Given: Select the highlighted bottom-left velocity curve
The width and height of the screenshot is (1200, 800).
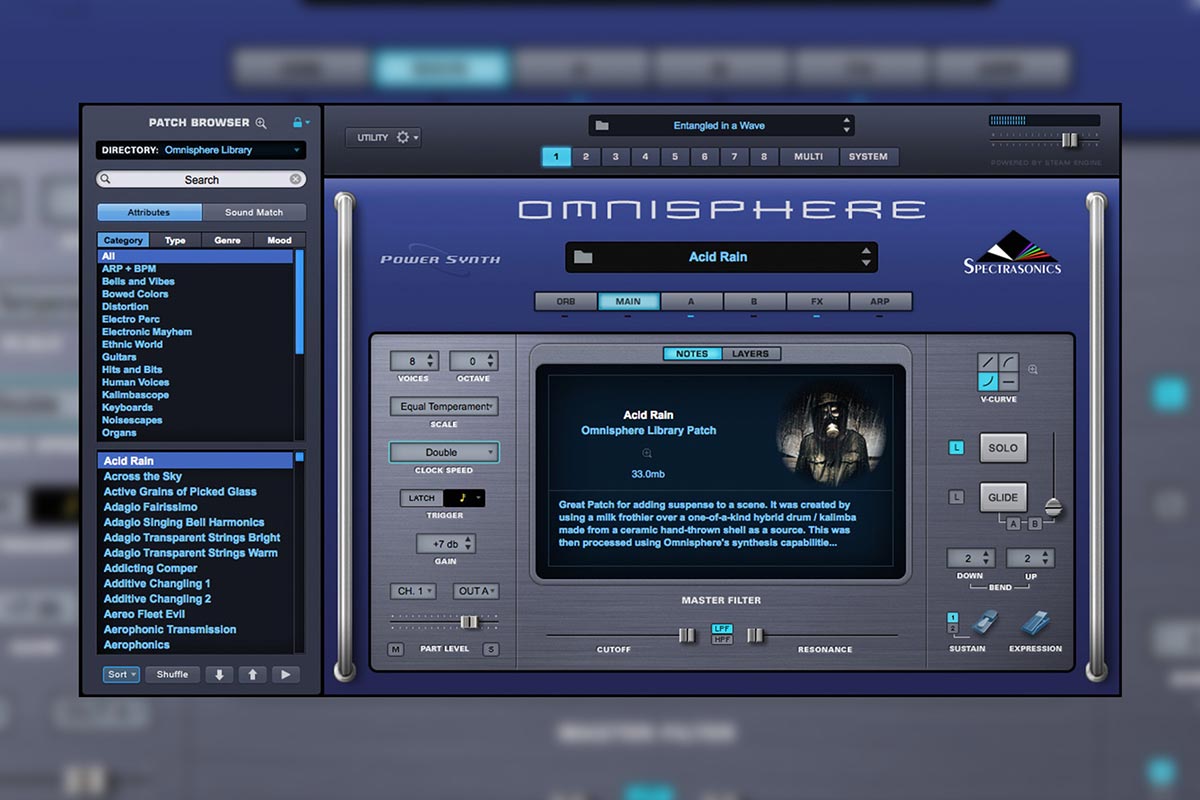Looking at the screenshot, I should tap(987, 382).
